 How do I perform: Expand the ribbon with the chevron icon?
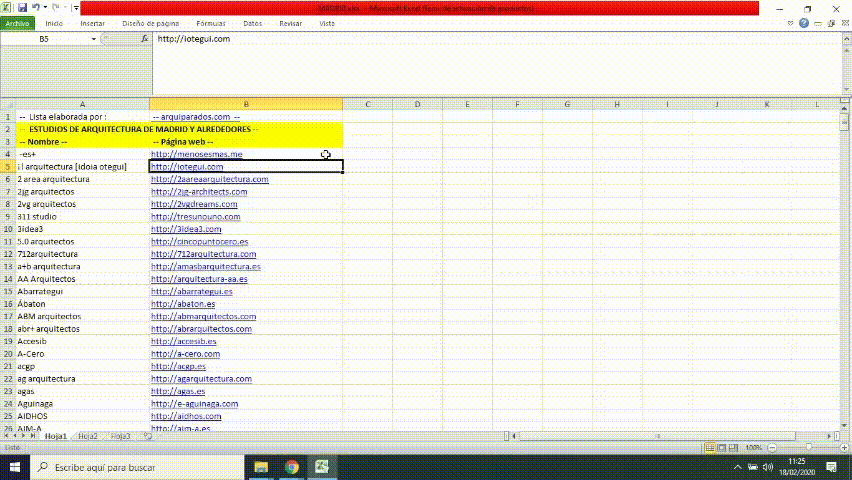click(x=790, y=23)
